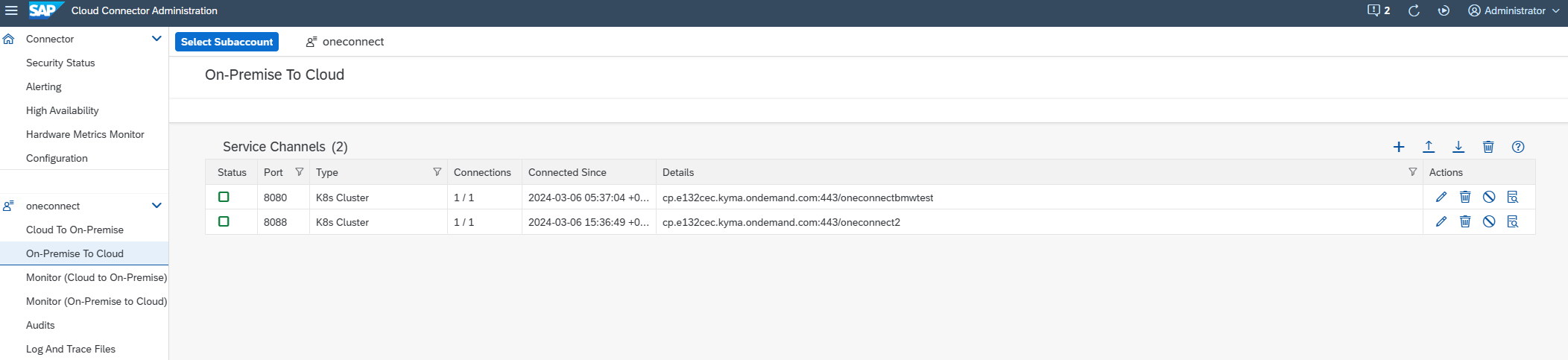
Task: Select status box of port 8080 row
Action: (224, 197)
